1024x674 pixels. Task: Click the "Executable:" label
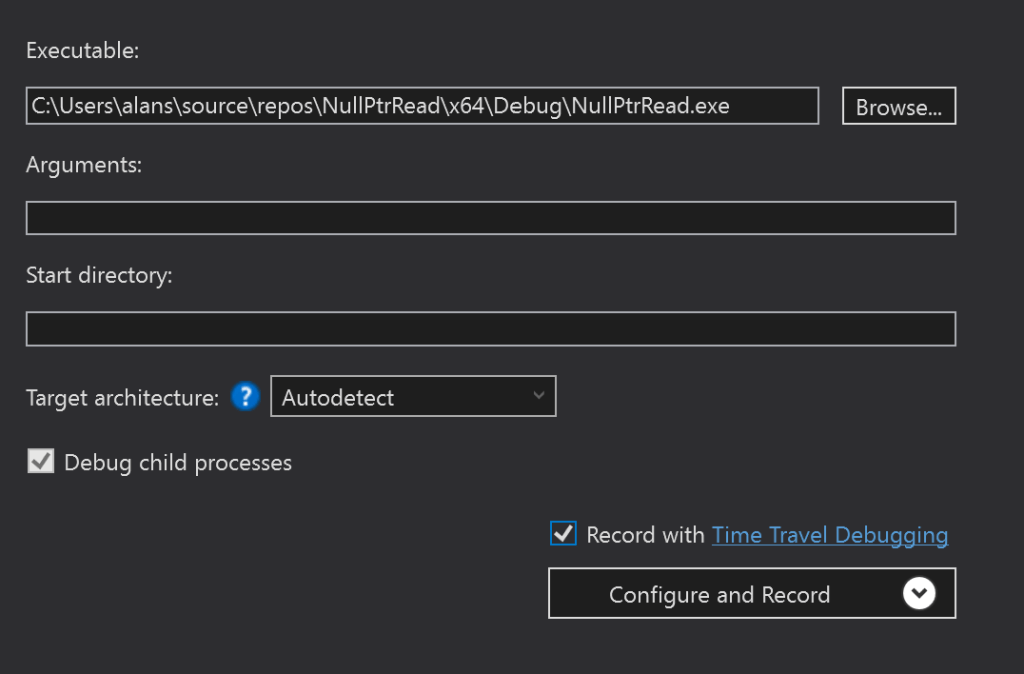click(82, 51)
